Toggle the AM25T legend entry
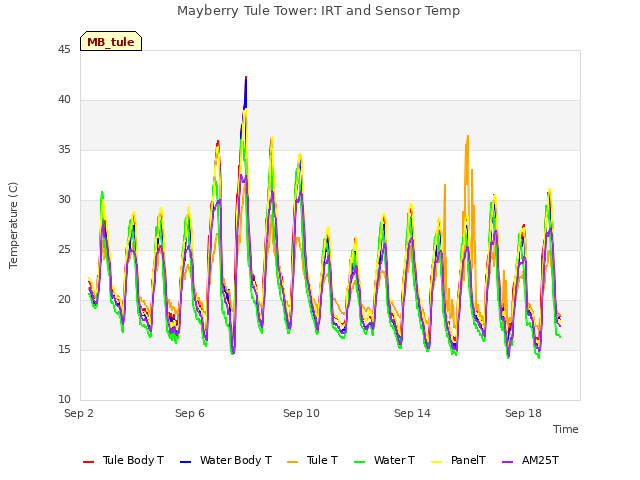This screenshot has width=640, height=480. coord(530,460)
